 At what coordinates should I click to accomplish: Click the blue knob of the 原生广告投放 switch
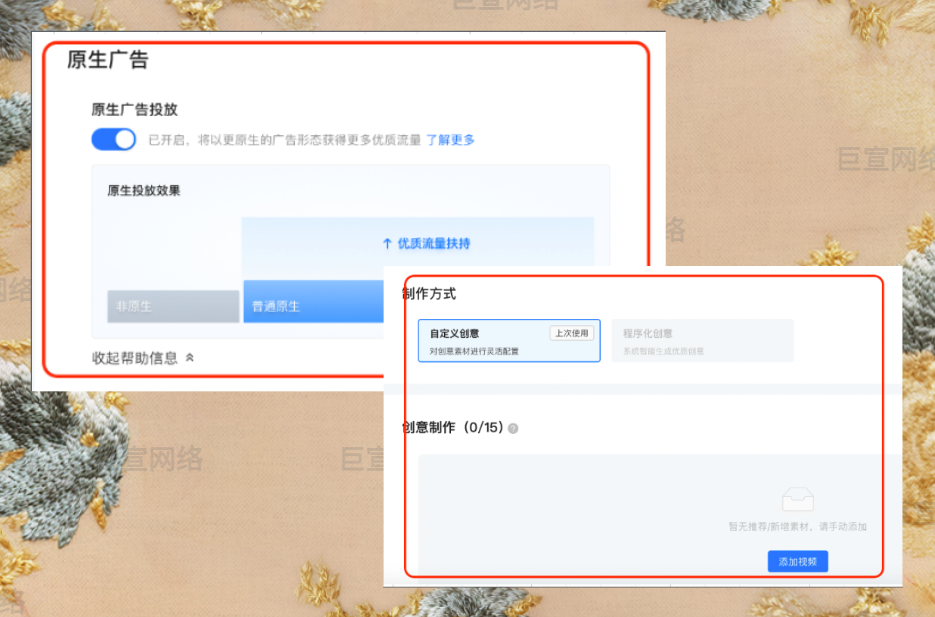click(125, 139)
